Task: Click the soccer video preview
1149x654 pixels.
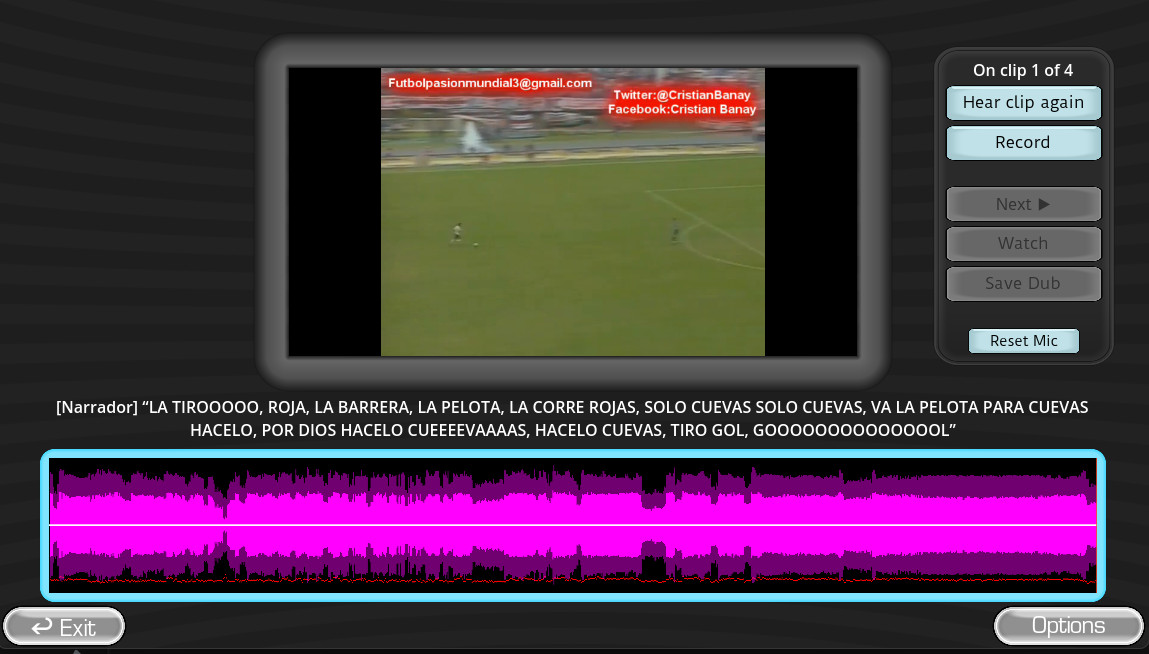Action: [572, 212]
